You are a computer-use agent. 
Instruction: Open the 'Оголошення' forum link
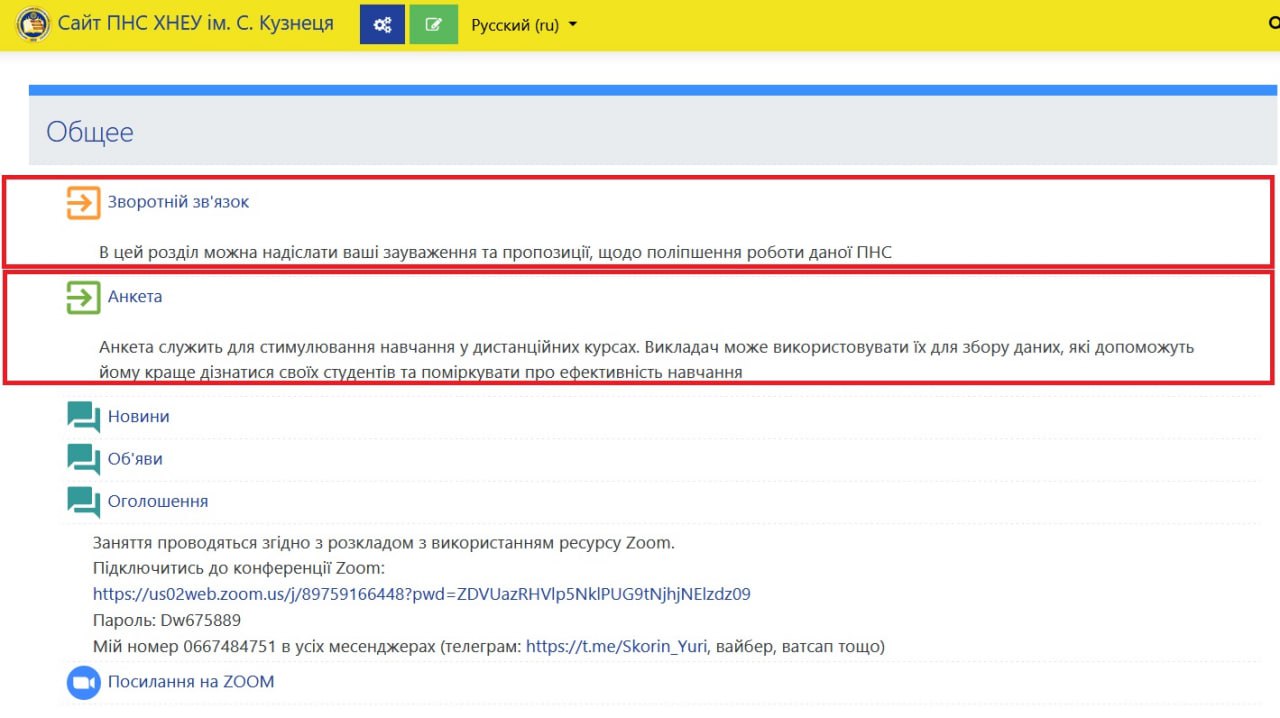(x=158, y=502)
